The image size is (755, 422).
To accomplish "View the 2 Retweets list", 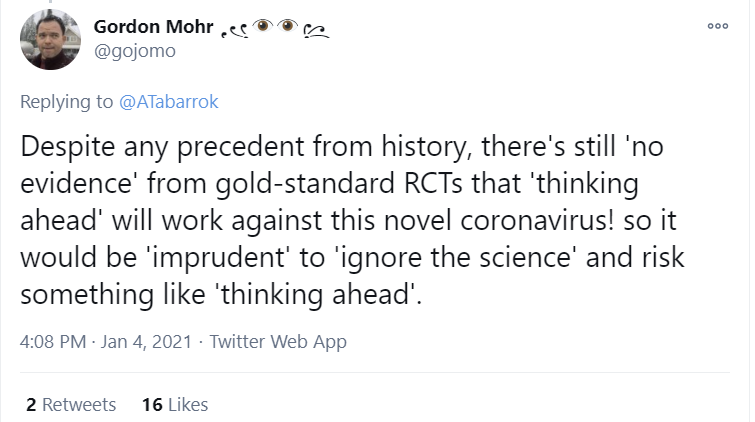I will coord(71,404).
